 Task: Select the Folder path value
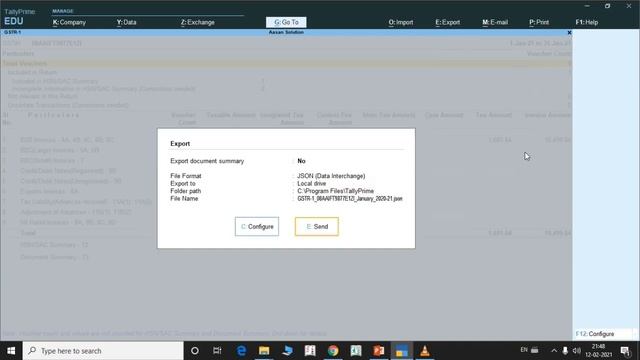point(336,191)
